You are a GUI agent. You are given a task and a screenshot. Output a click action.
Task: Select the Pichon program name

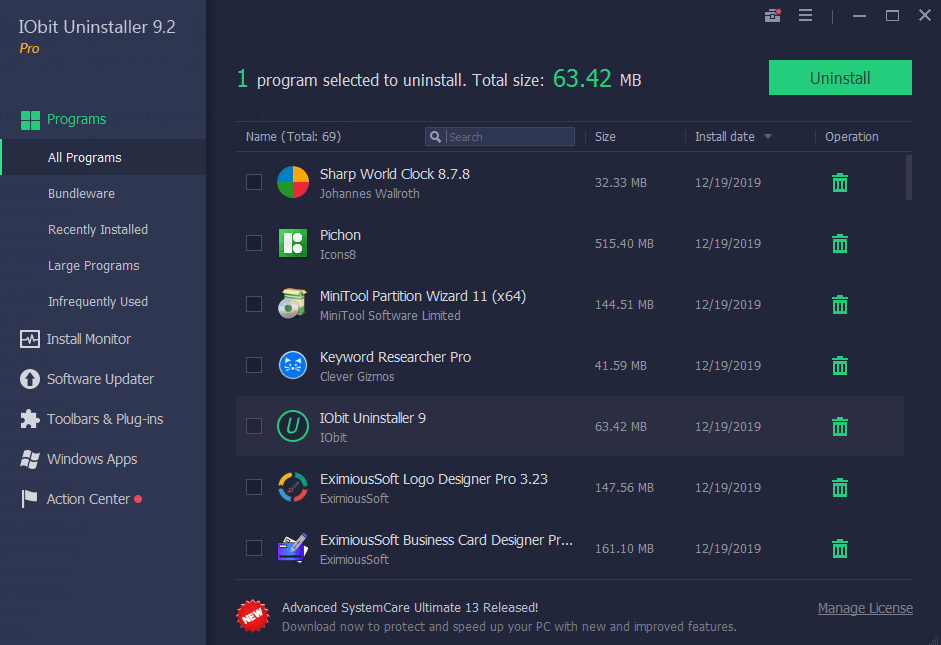click(x=340, y=235)
